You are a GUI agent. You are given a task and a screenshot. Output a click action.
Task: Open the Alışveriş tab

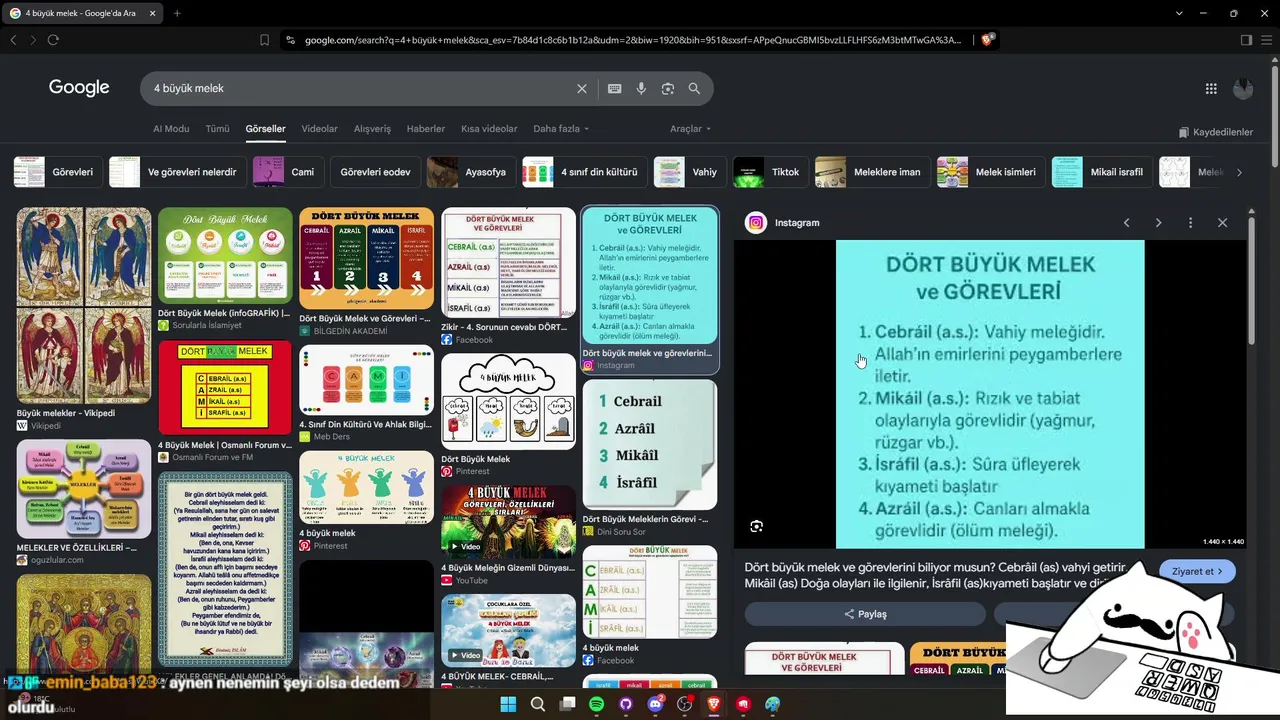[372, 129]
